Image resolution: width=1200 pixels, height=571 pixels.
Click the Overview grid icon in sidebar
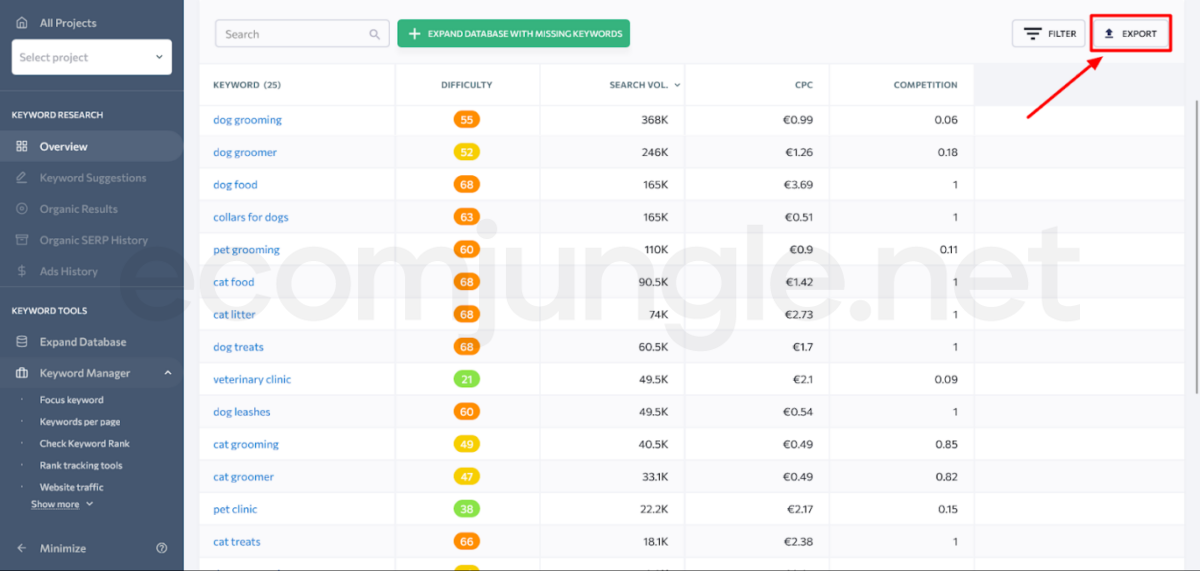(22, 147)
